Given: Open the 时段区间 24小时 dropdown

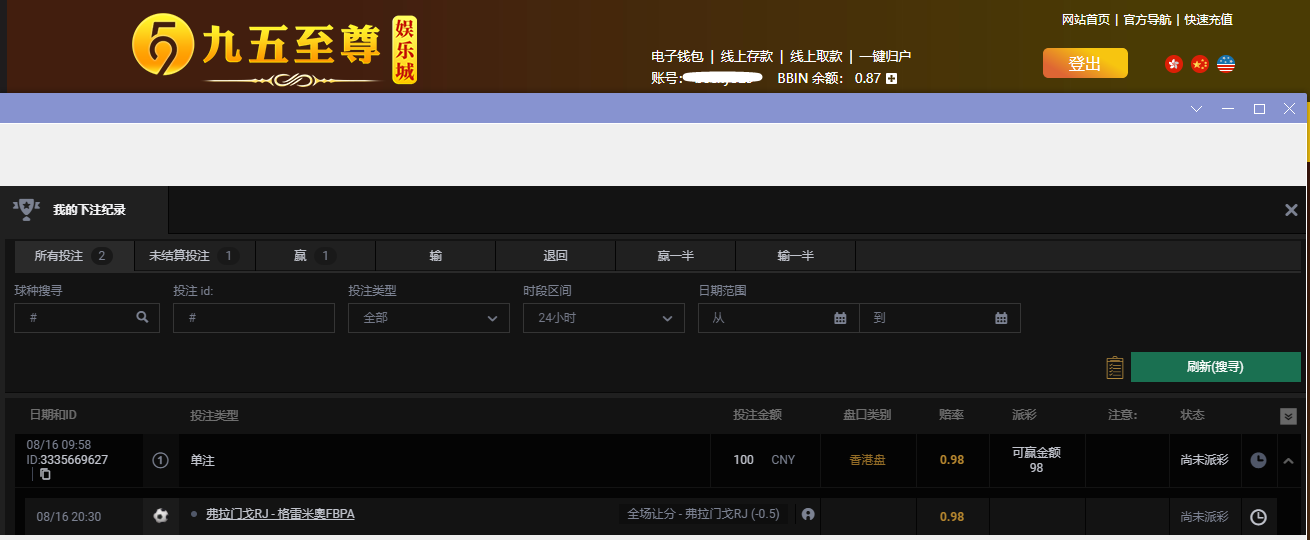Looking at the screenshot, I should coord(604,318).
